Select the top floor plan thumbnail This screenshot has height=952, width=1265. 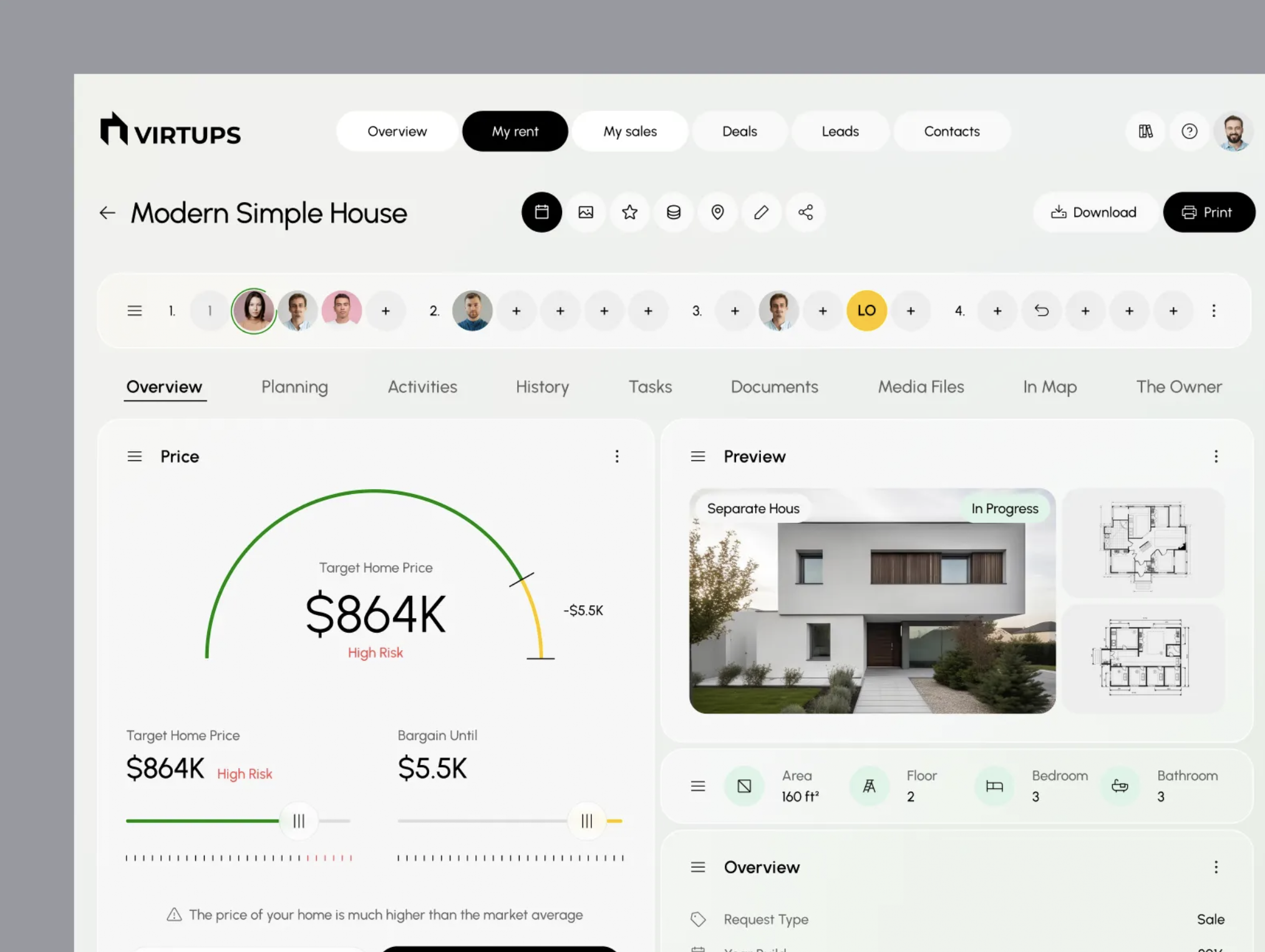pos(1143,542)
